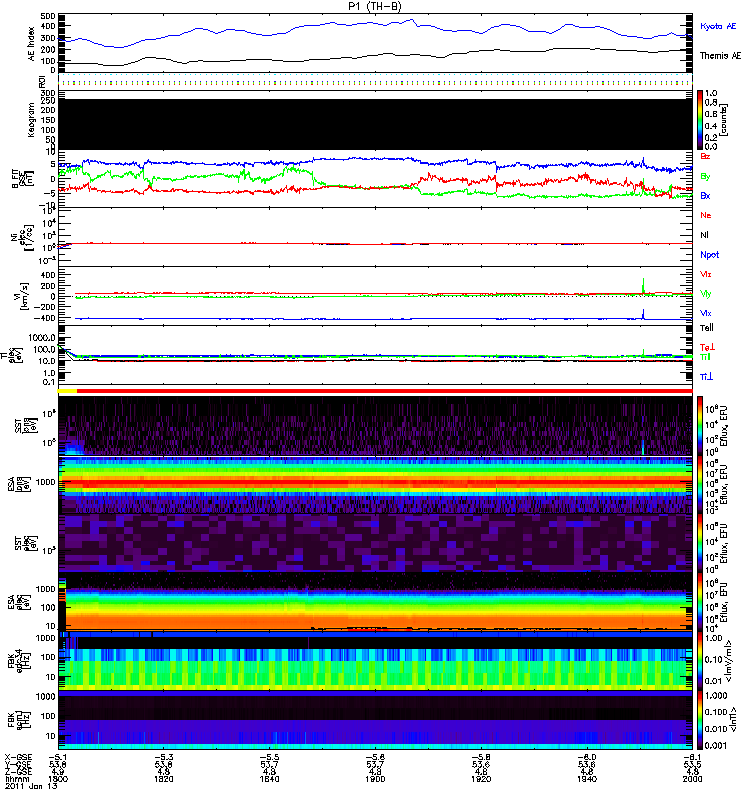
Task: Select the black "Themis AE" legend label
Action: tap(720, 56)
